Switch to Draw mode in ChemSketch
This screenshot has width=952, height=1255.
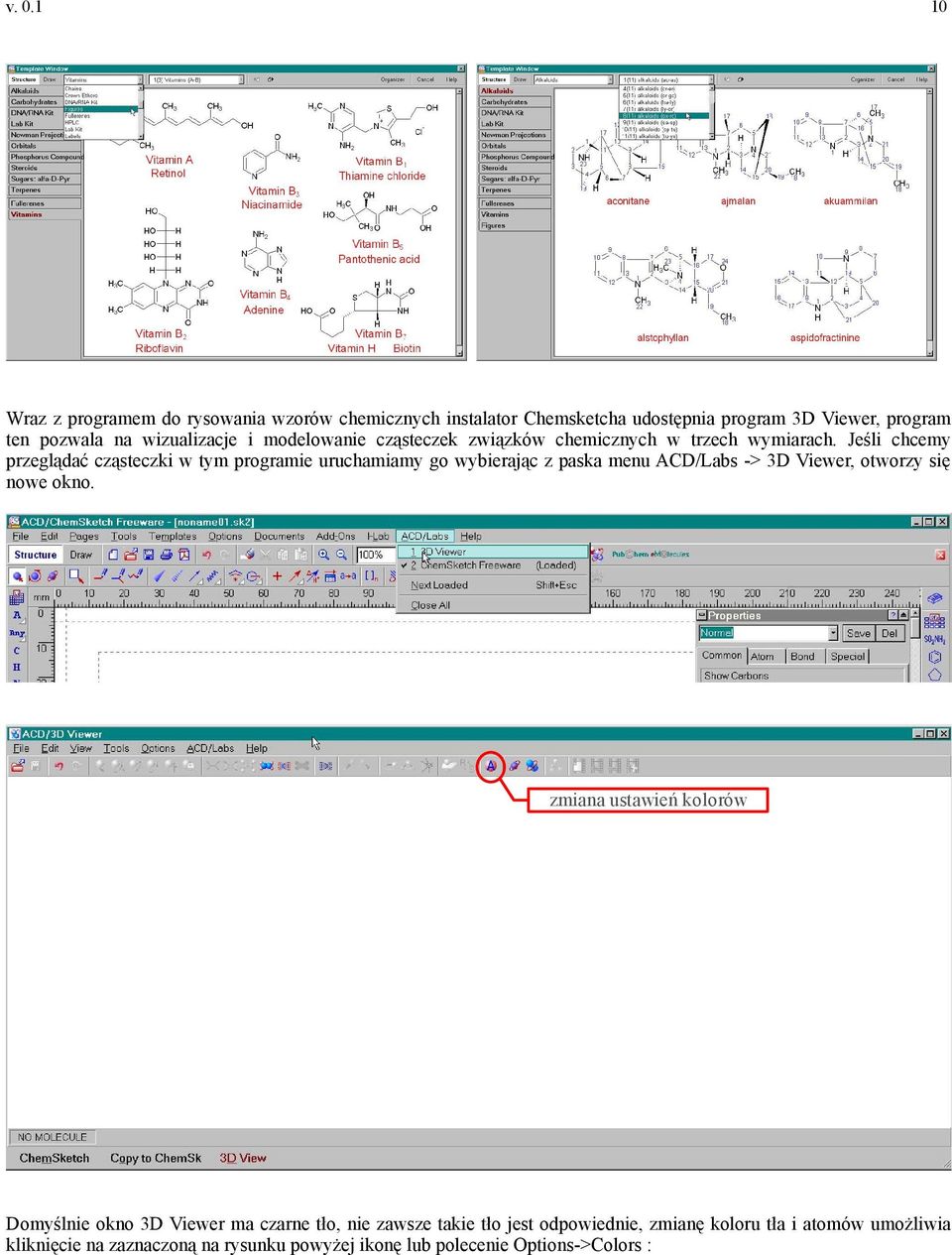click(81, 555)
